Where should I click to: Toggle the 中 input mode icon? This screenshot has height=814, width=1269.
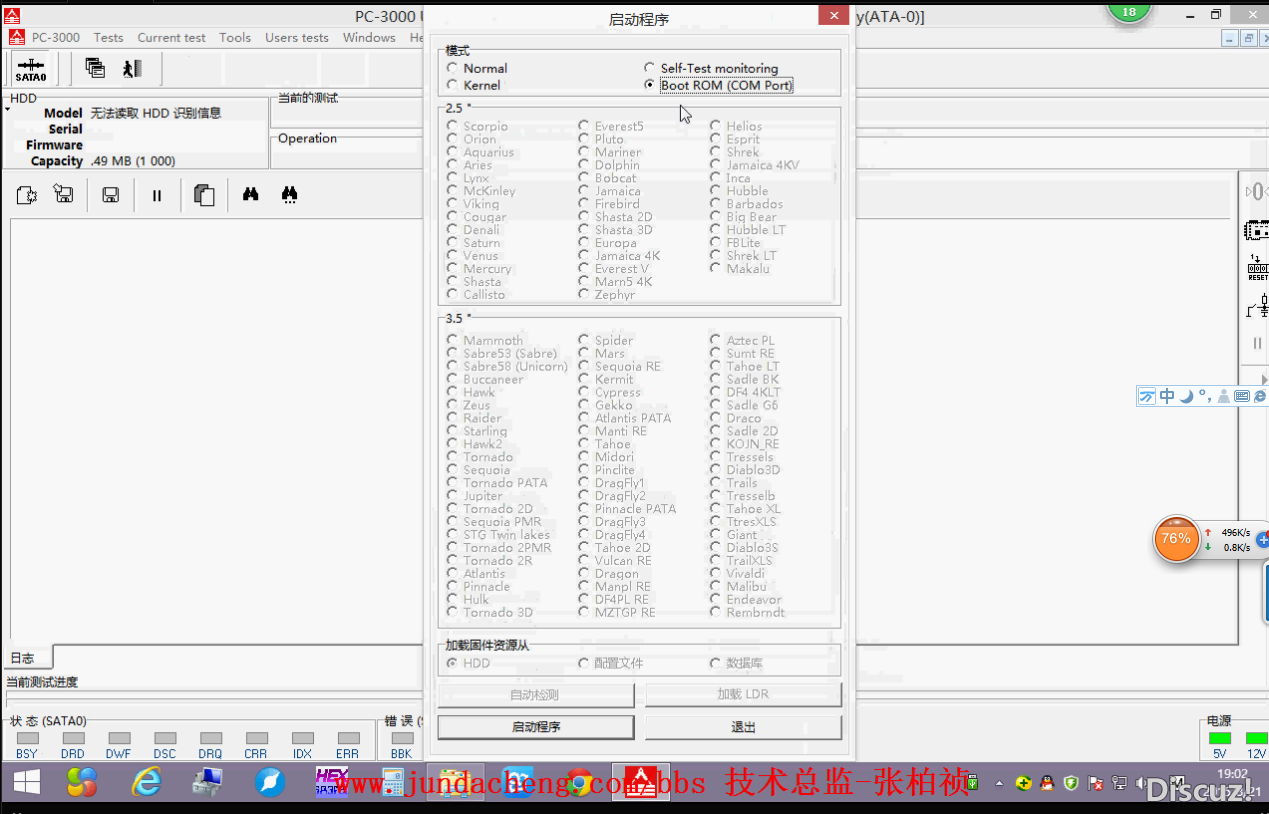click(1167, 396)
